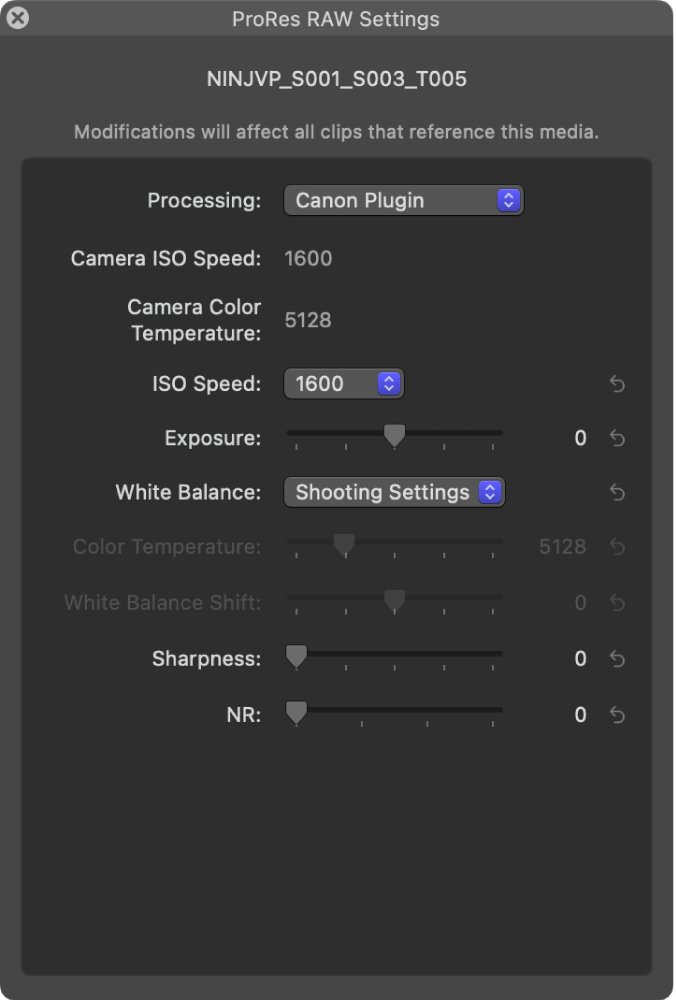Reset the Exposure value using the reset arrow
Screen dimensions: 676x1000
(x=617, y=438)
